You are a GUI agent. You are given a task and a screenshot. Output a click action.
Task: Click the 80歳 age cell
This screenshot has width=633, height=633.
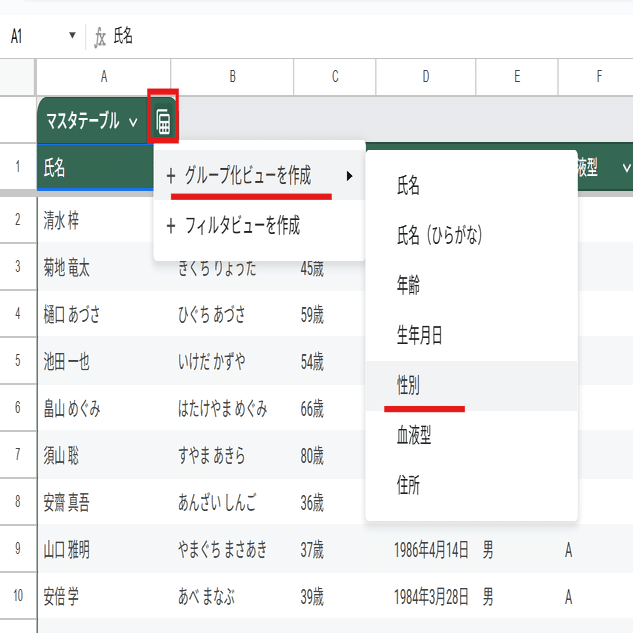coord(329,455)
